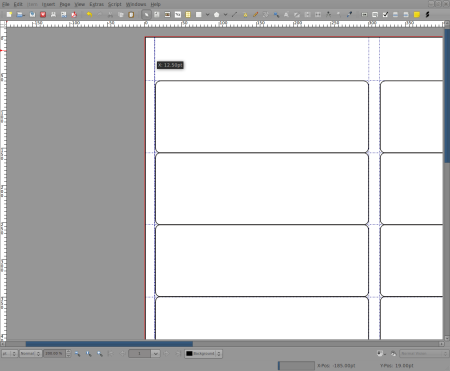Select the Insert Shape tool
Screen dimensions: 450x371
pos(199,15)
